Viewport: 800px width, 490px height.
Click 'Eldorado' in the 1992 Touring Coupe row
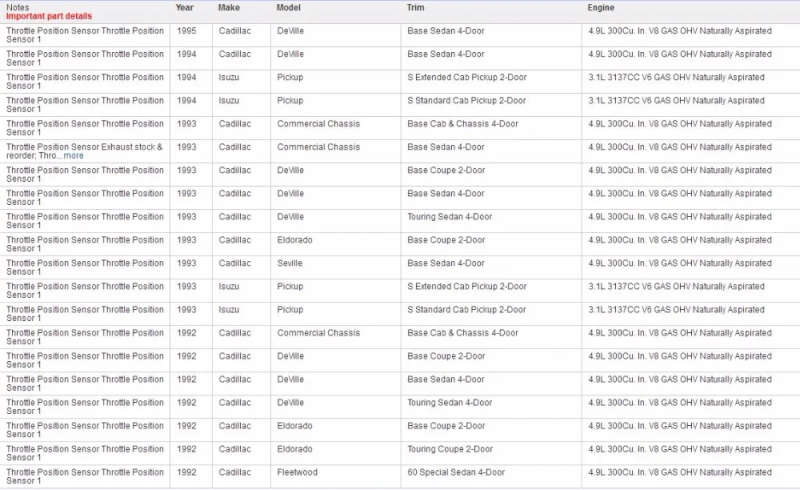(294, 449)
